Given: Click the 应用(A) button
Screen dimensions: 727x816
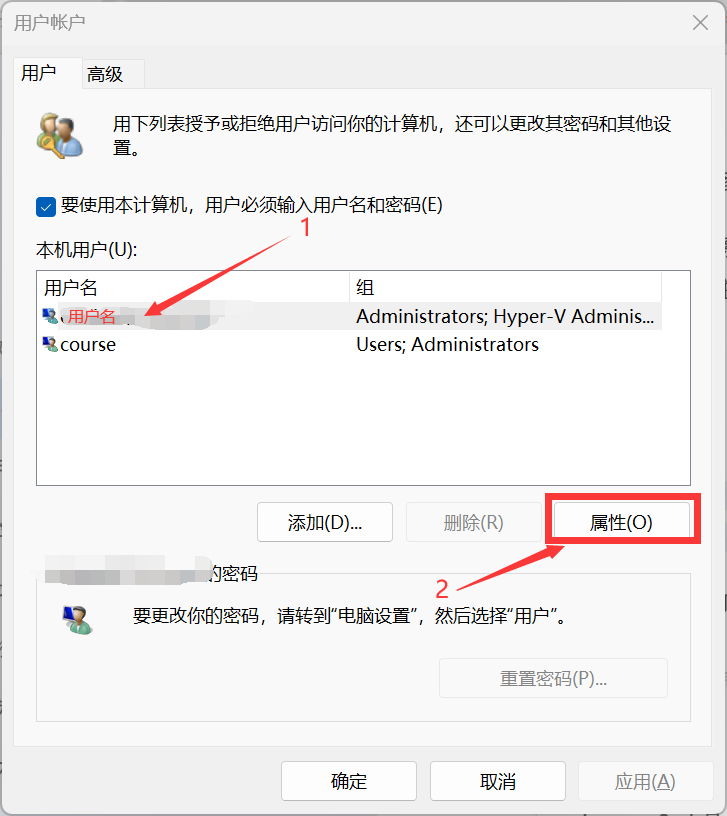Looking at the screenshot, I should pos(645,781).
